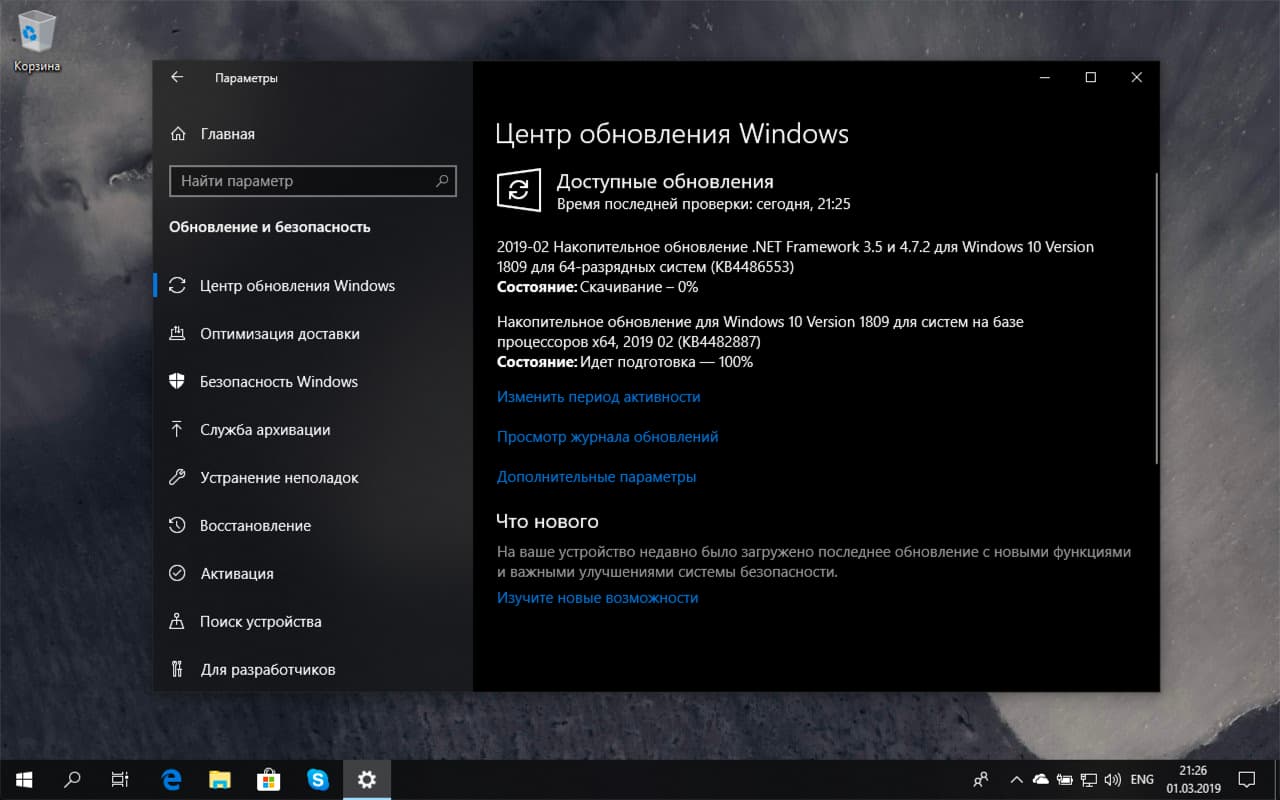Image resolution: width=1280 pixels, height=800 pixels.
Task: Click the Найти параметр search field
Action: pos(312,181)
